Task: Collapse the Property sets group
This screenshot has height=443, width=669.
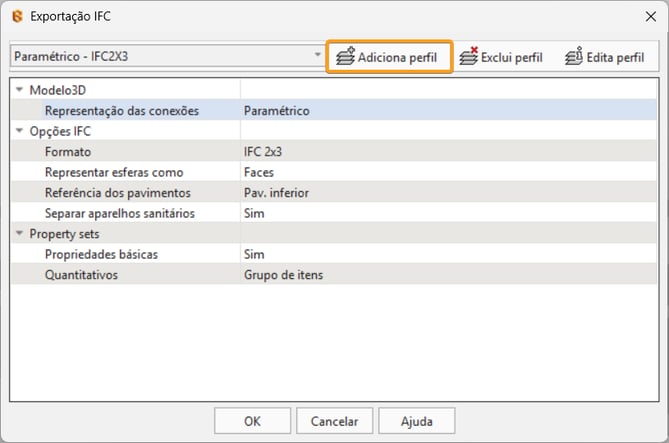Action: [x=19, y=234]
